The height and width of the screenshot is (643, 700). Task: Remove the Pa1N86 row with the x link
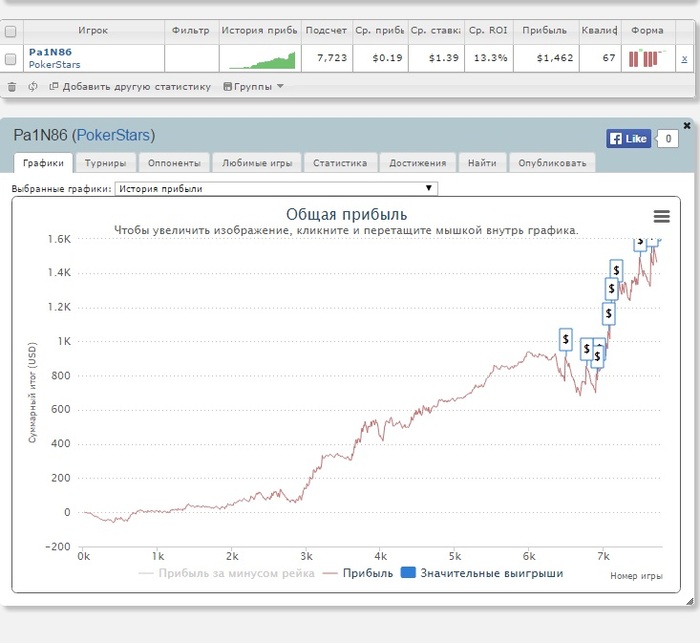(x=684, y=58)
